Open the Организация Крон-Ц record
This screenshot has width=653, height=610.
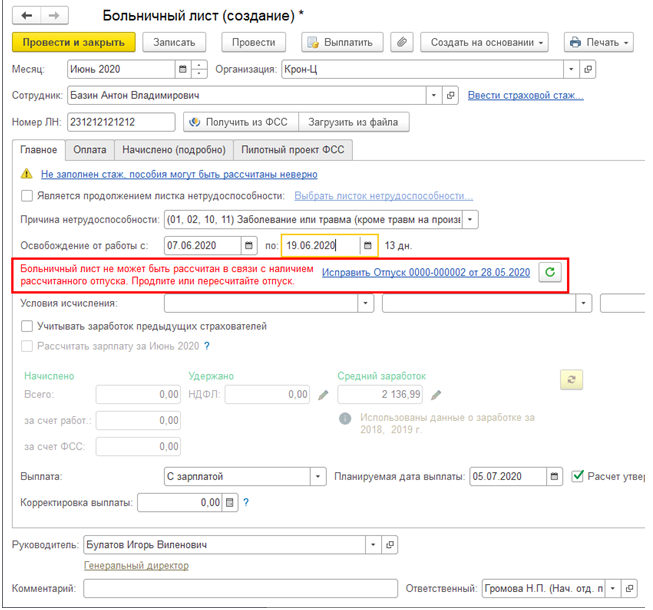click(588, 69)
